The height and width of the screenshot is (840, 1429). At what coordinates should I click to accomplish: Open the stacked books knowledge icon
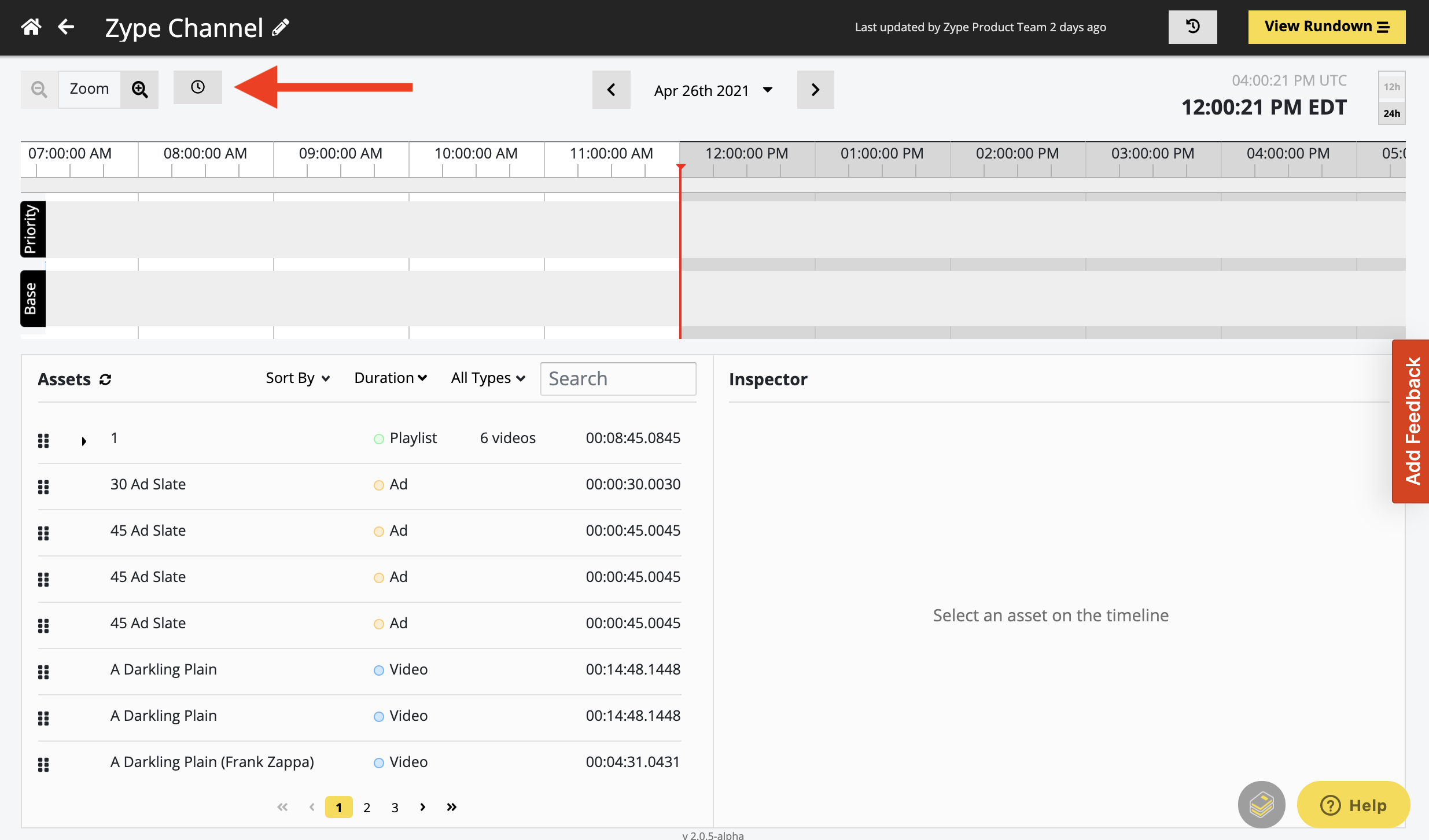[x=1261, y=805]
